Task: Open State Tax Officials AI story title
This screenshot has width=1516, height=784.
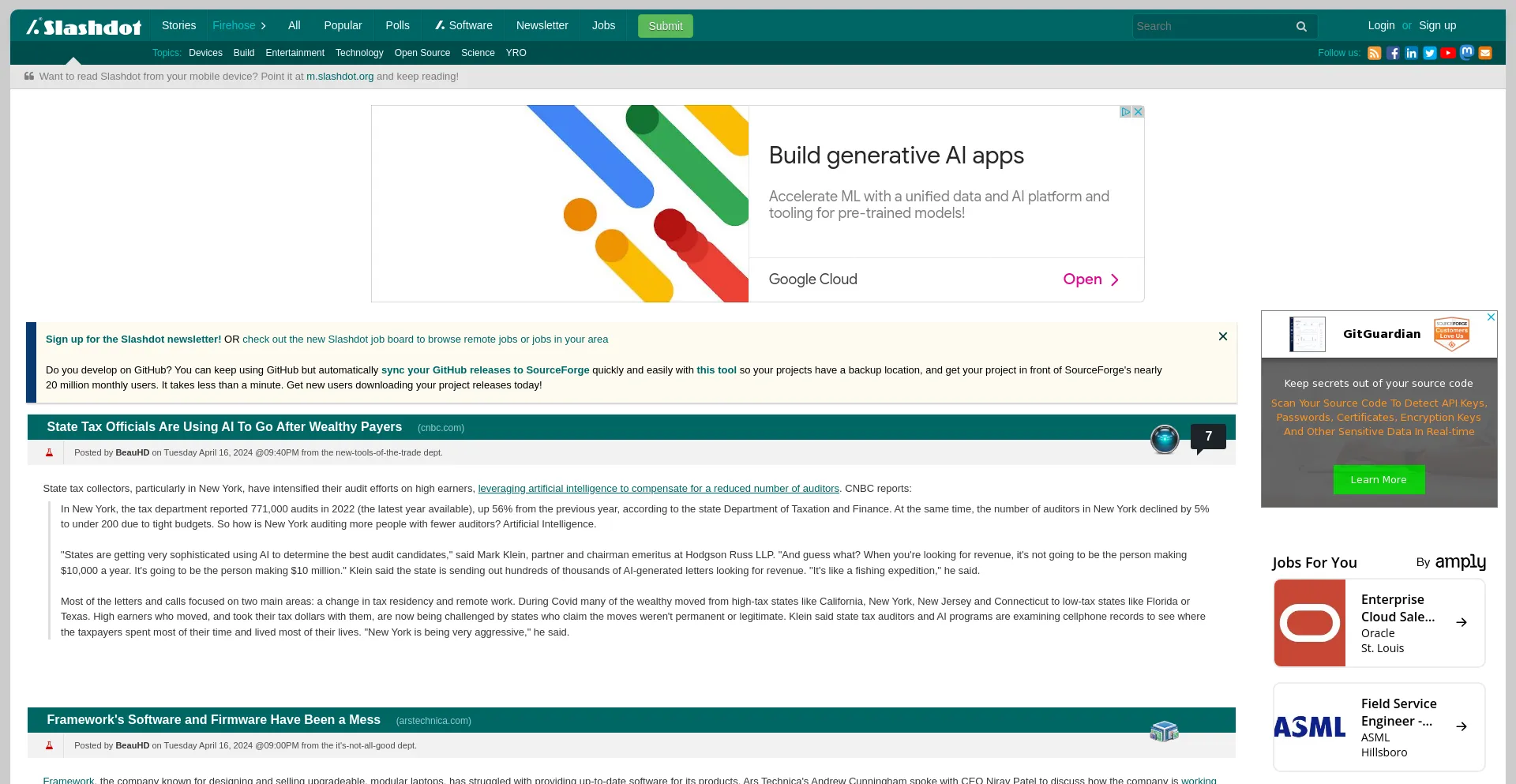Action: (x=224, y=427)
